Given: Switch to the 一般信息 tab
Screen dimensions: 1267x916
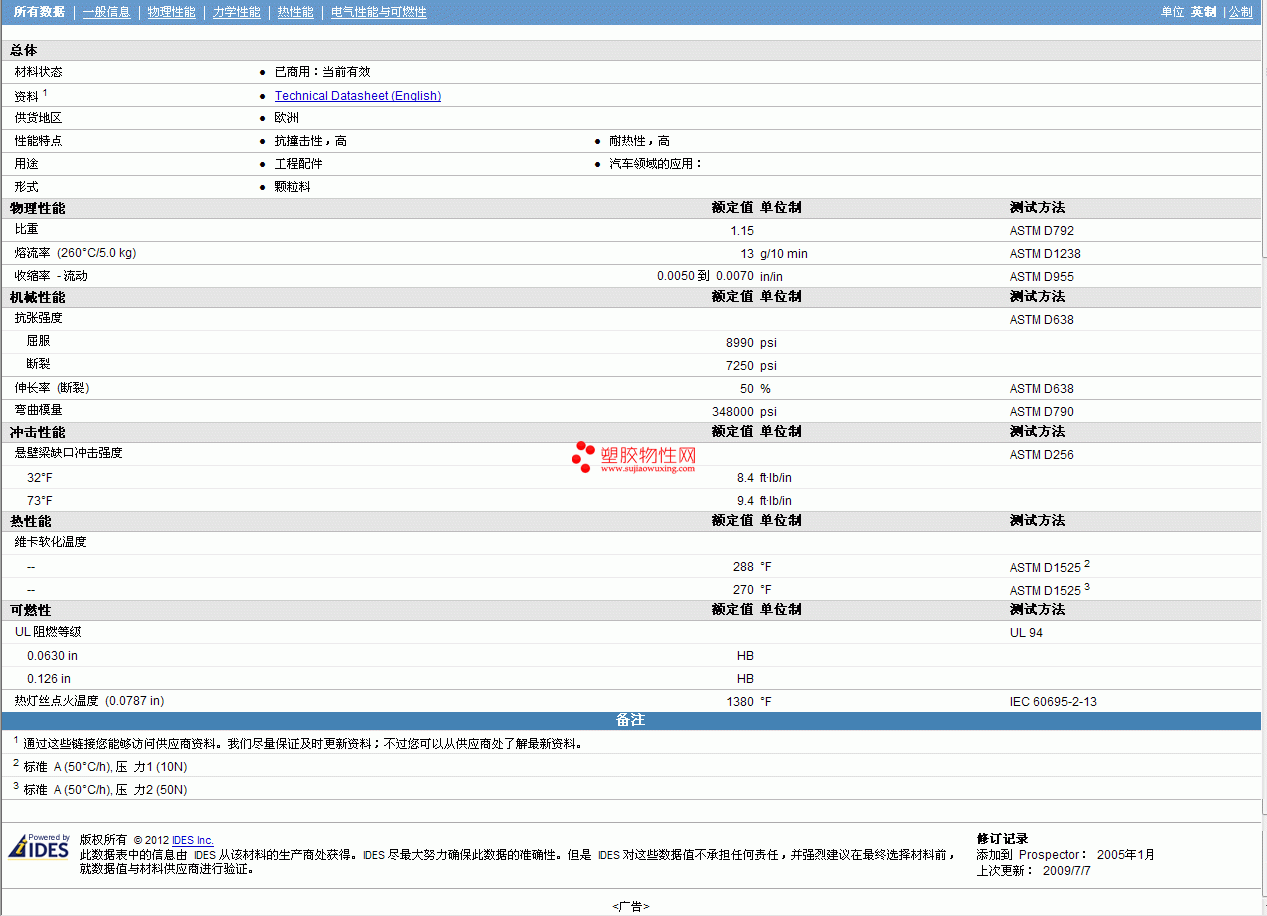Looking at the screenshot, I should [106, 12].
